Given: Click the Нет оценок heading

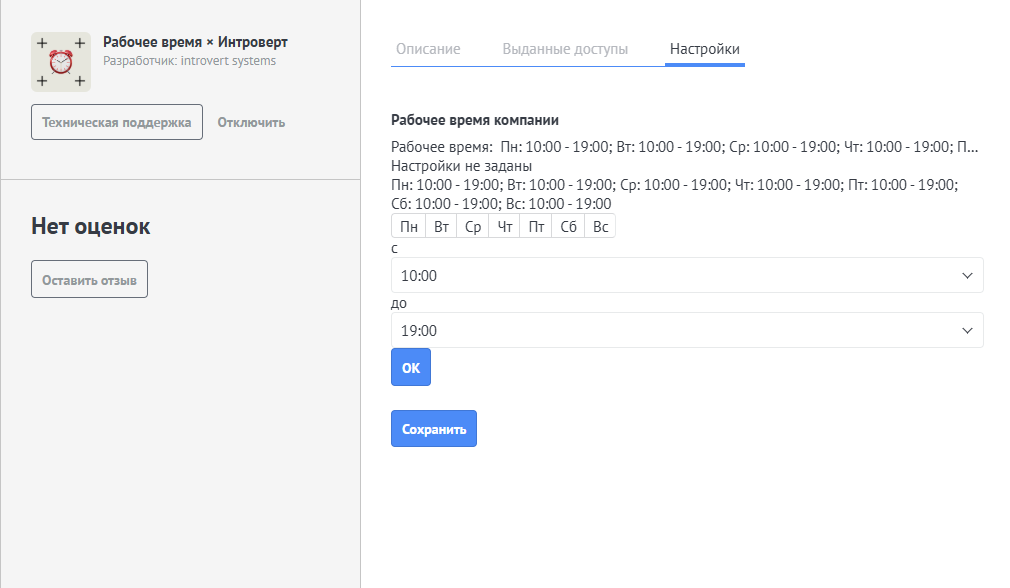Looking at the screenshot, I should [91, 226].
